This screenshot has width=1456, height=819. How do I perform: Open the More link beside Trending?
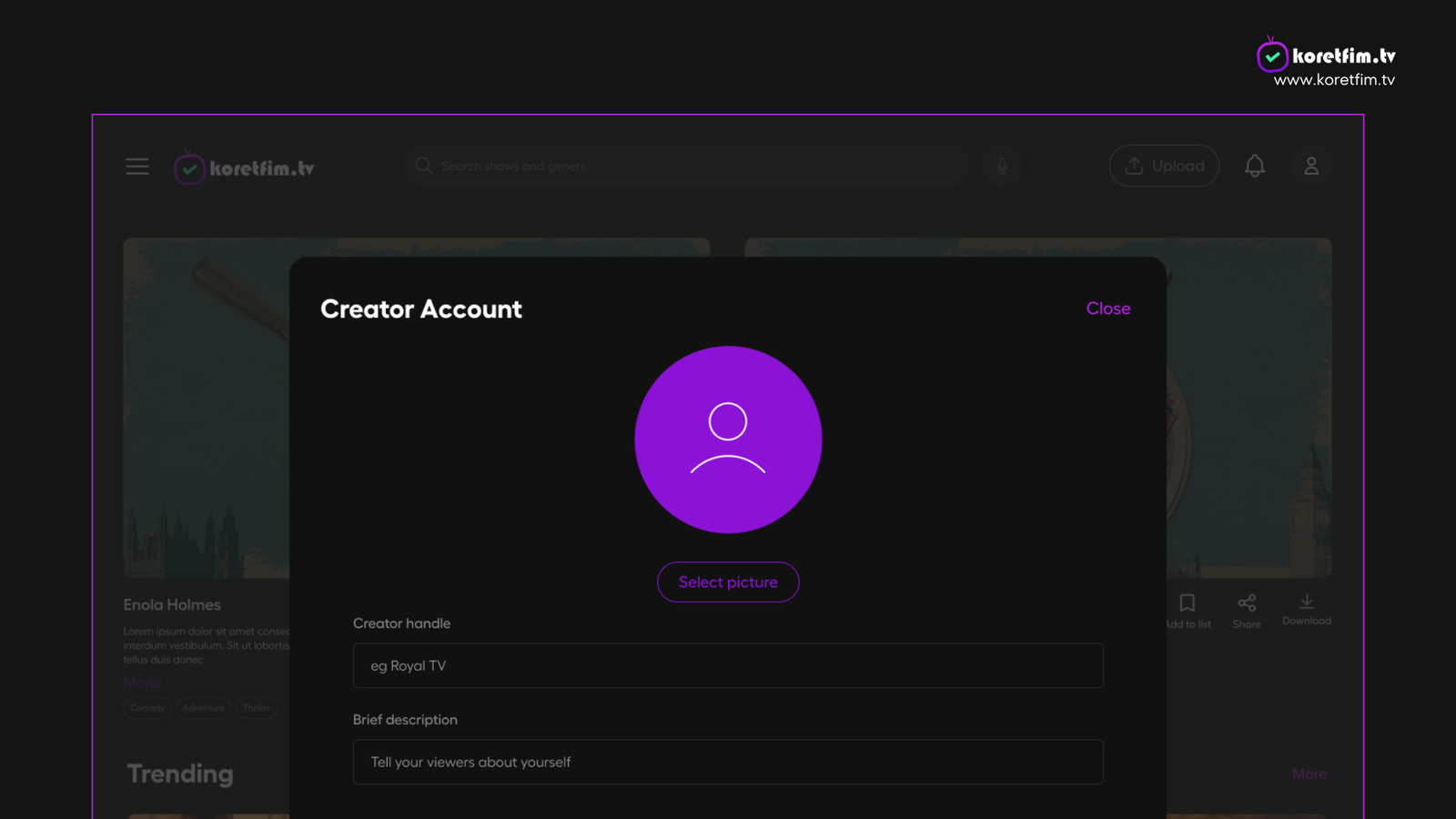pyautogui.click(x=1309, y=774)
